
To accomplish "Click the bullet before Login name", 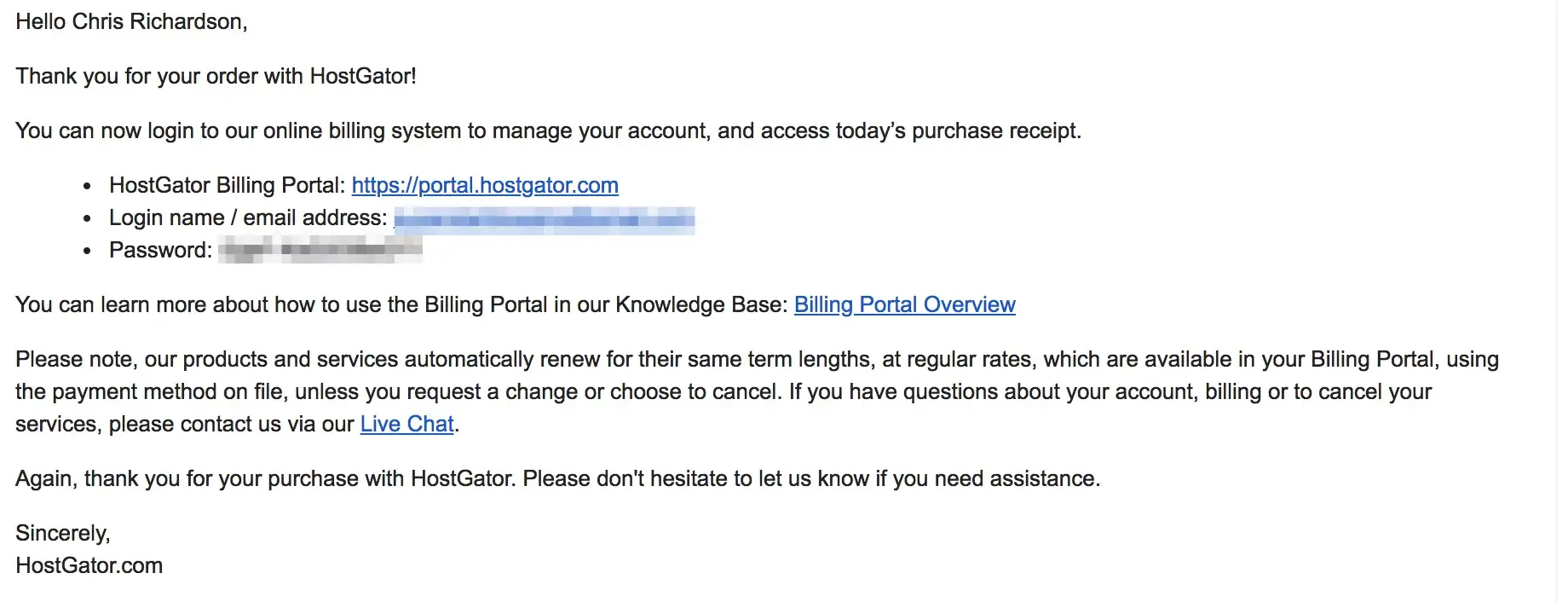I will coord(87,218).
